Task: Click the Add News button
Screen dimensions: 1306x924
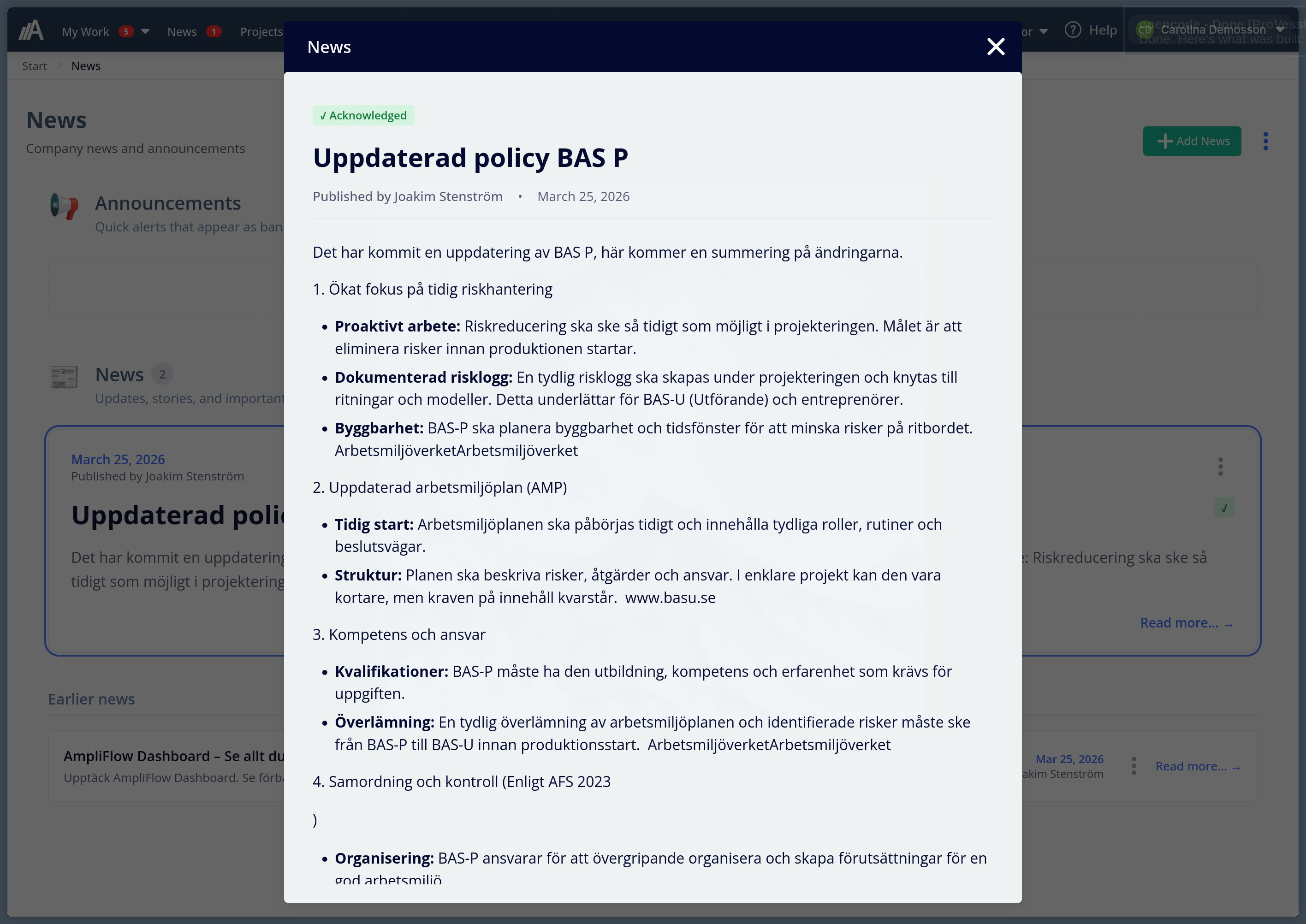Action: (1192, 141)
